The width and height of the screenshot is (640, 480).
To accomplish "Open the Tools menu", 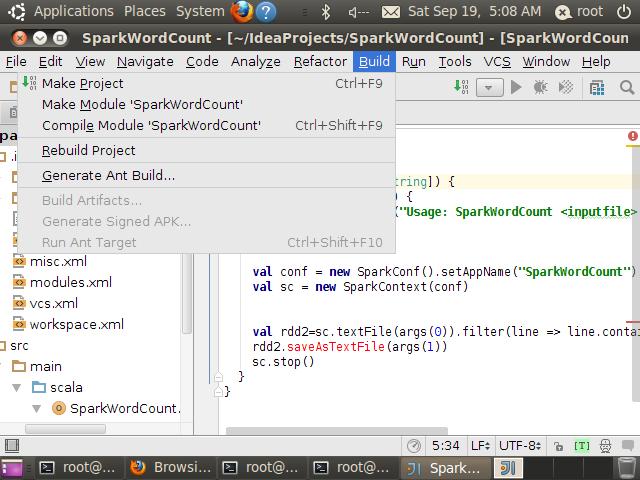I will click(455, 62).
